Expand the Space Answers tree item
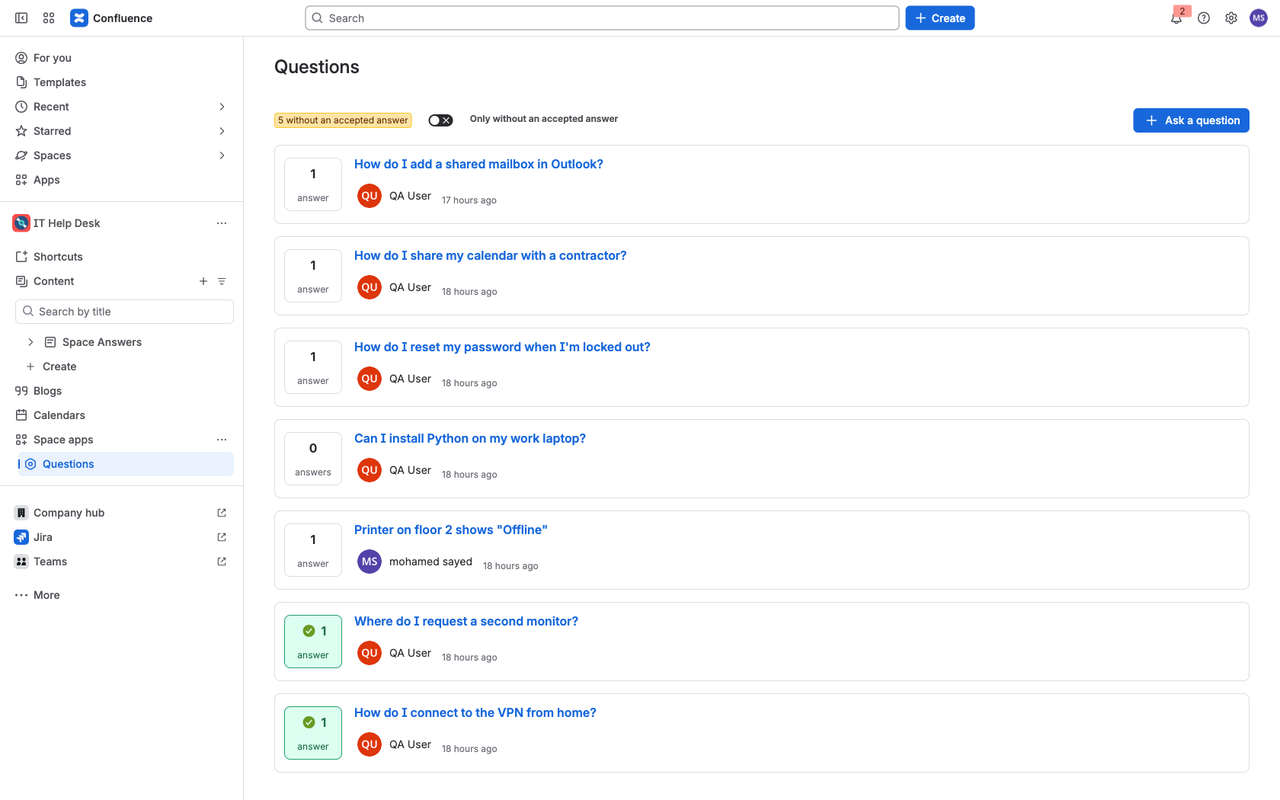The width and height of the screenshot is (1280, 800). [31, 342]
